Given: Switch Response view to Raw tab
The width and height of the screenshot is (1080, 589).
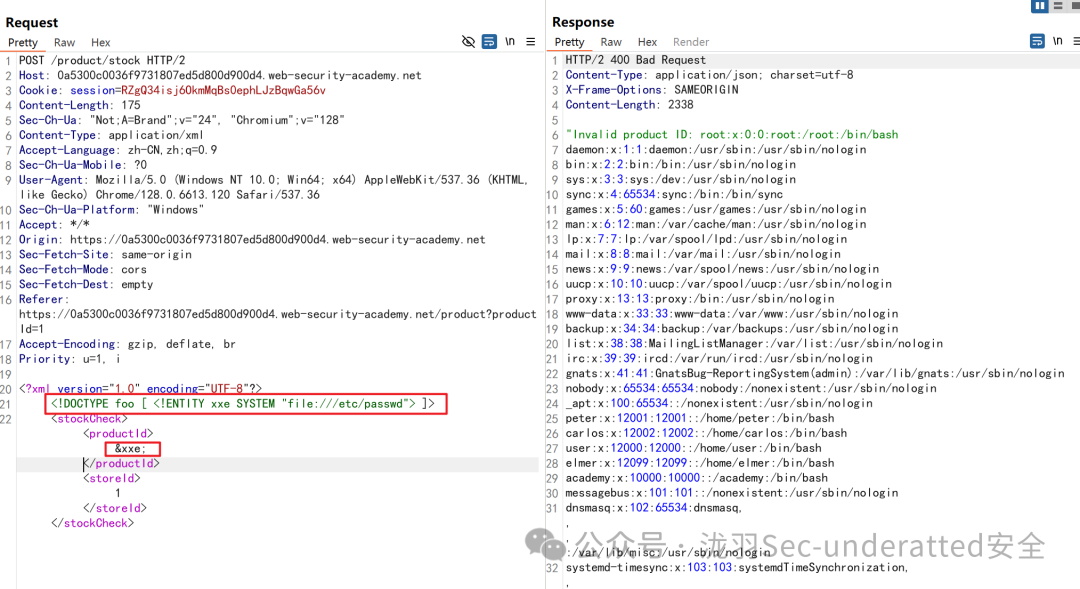Looking at the screenshot, I should [x=611, y=42].
